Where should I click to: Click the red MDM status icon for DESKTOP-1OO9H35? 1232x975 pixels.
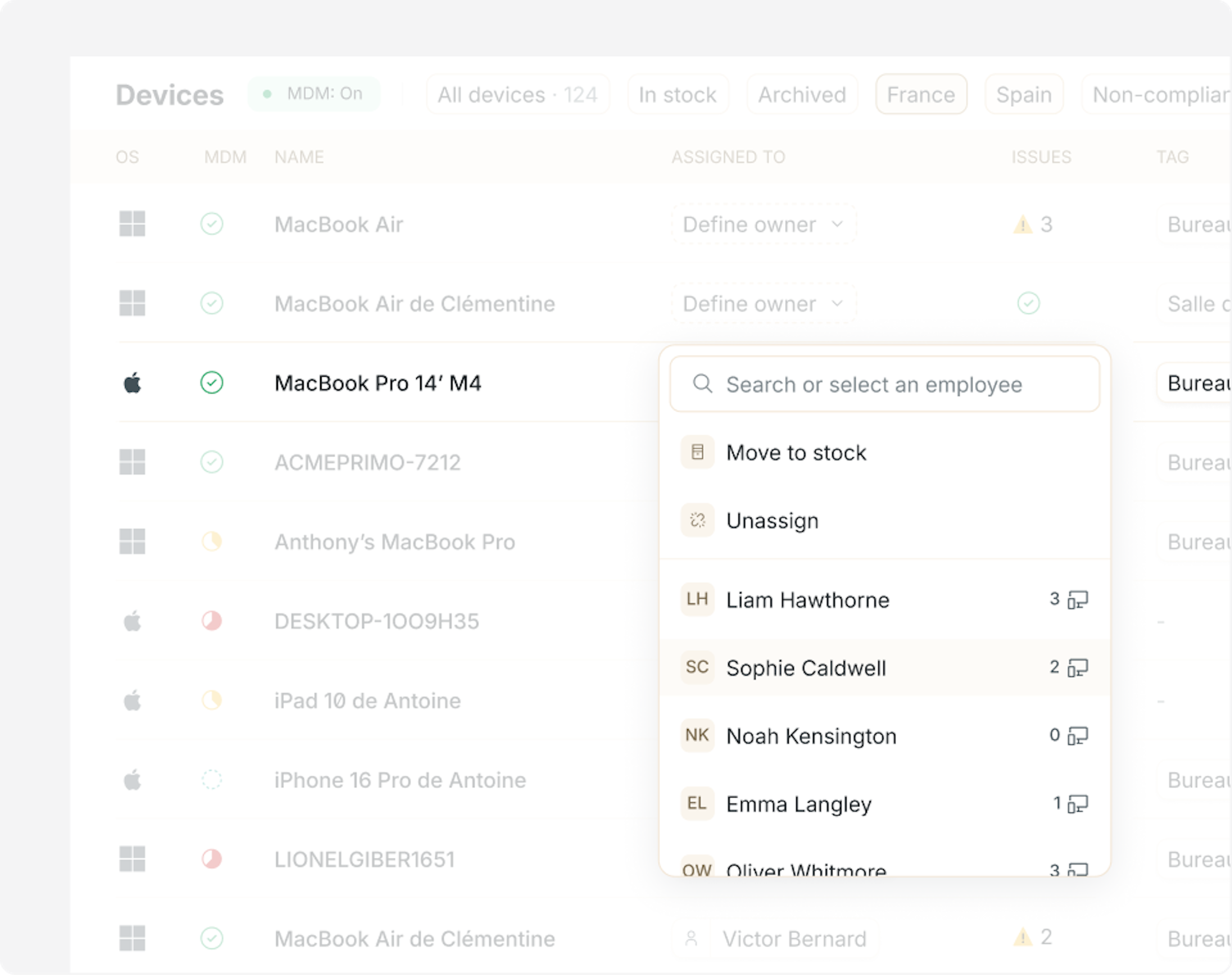[x=212, y=621]
